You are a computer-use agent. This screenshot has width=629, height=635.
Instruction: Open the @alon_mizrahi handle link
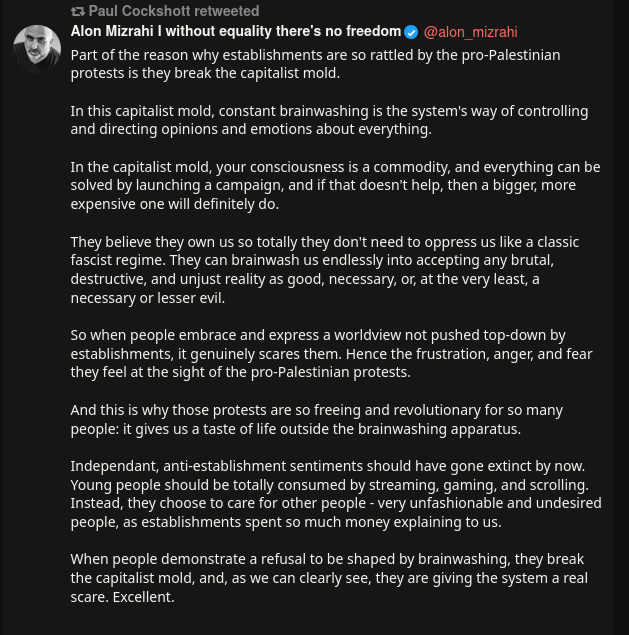470,31
